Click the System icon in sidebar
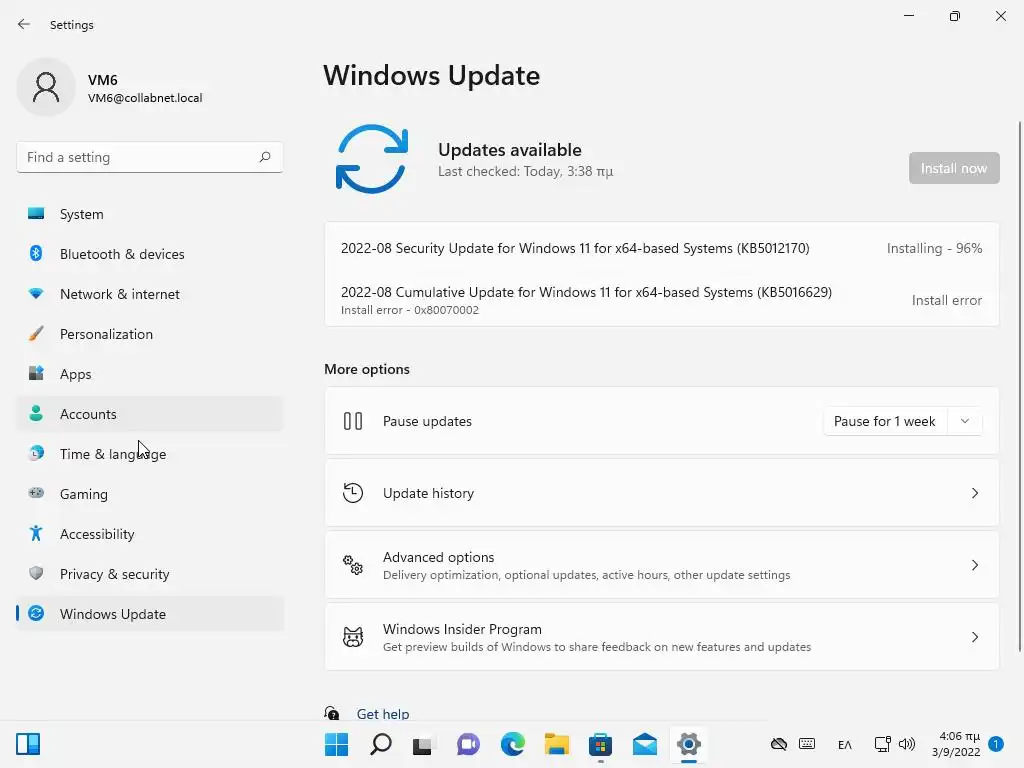This screenshot has height=768, width=1024. coord(36,214)
